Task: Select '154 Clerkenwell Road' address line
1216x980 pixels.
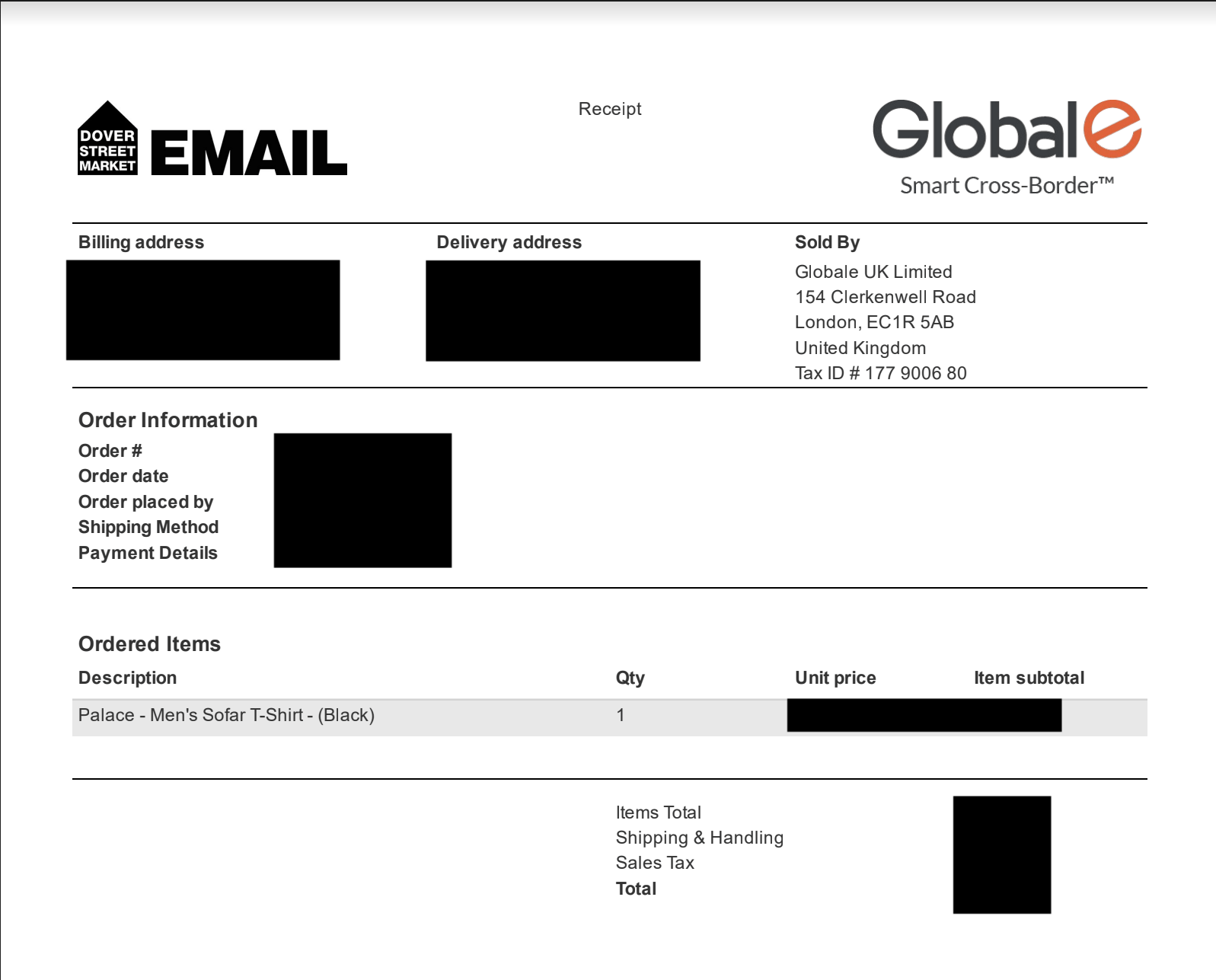Action: 886,297
